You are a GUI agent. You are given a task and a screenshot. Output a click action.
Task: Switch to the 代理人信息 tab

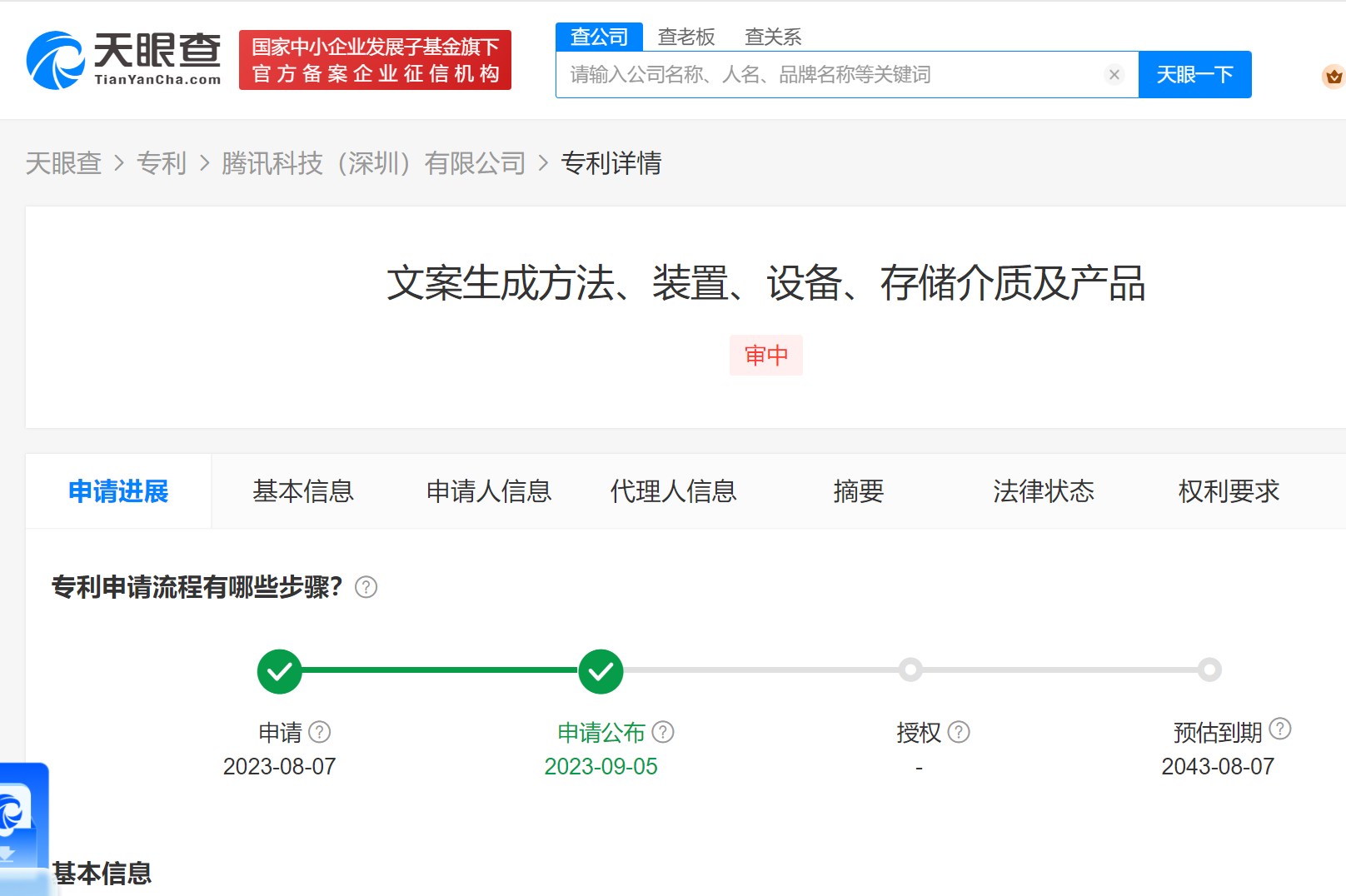click(x=674, y=491)
